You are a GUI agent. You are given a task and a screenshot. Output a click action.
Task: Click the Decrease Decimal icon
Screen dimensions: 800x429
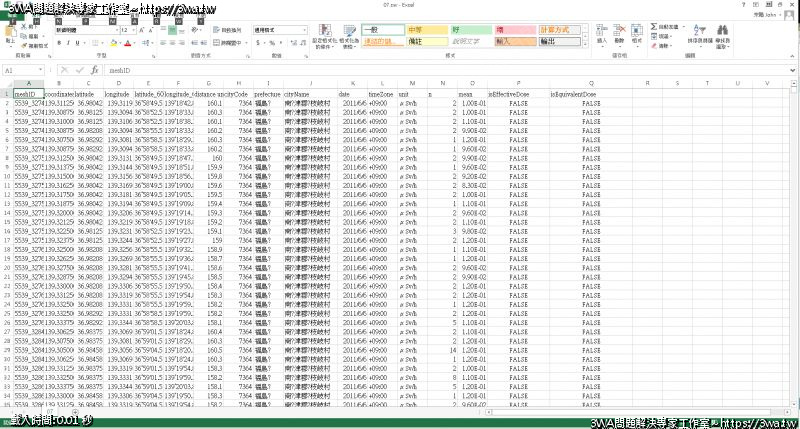tap(302, 43)
